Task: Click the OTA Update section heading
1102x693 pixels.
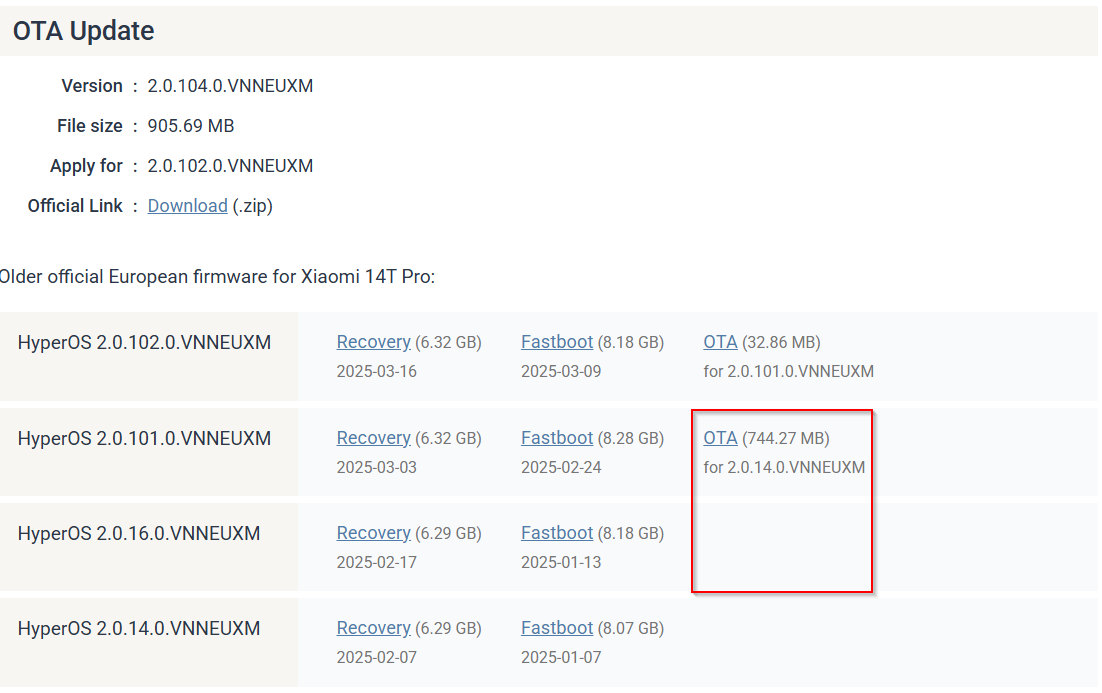Action: tap(84, 31)
